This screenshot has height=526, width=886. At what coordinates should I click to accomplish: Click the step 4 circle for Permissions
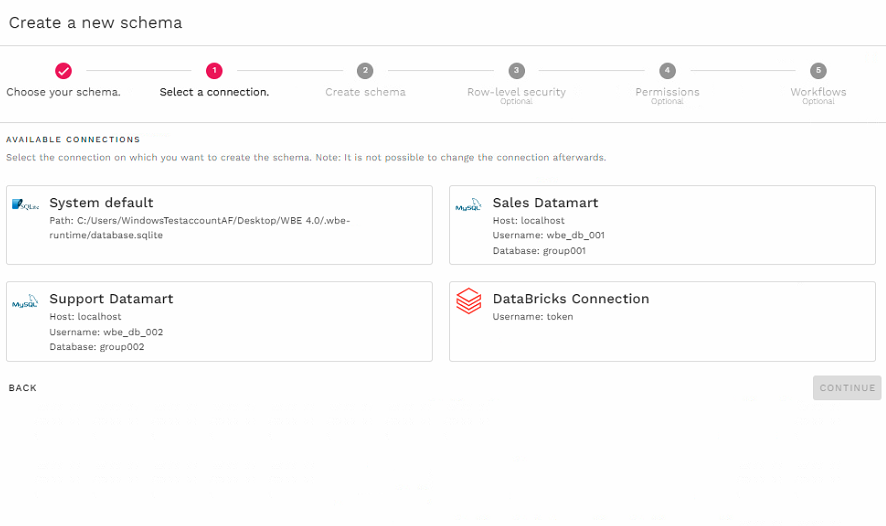tap(667, 70)
